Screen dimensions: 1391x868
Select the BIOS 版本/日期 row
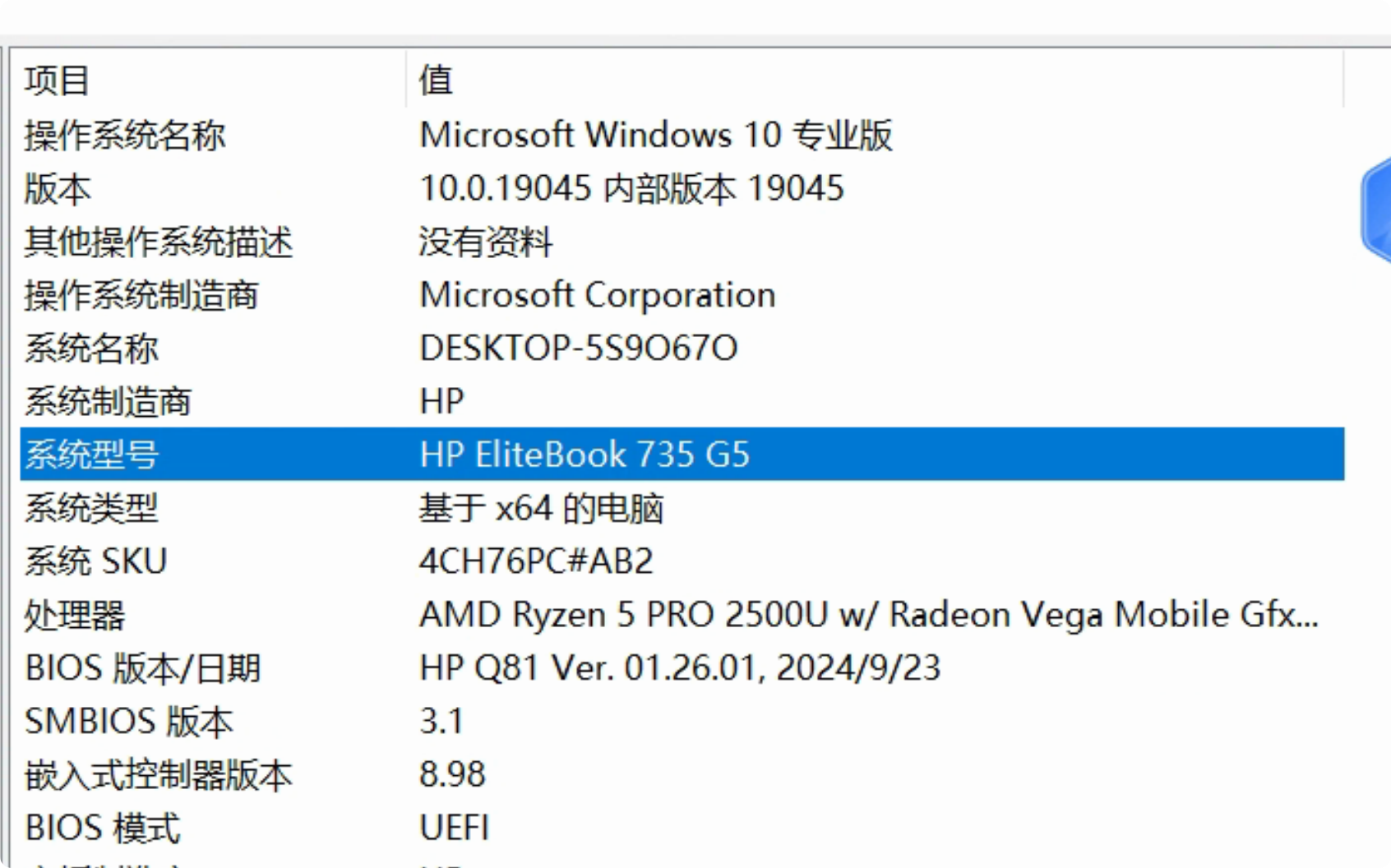tap(143, 668)
